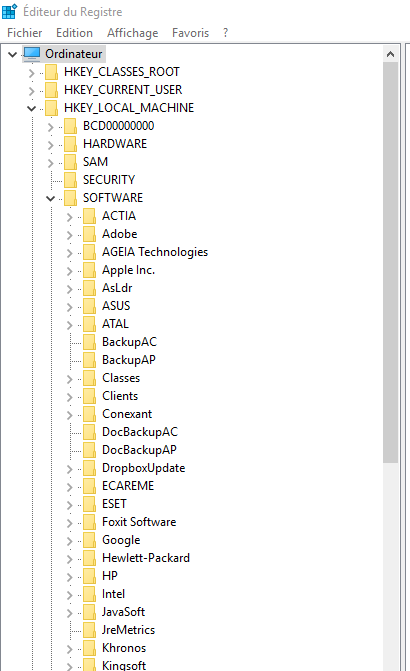Click the JavaSoft folder icon

coord(89,612)
